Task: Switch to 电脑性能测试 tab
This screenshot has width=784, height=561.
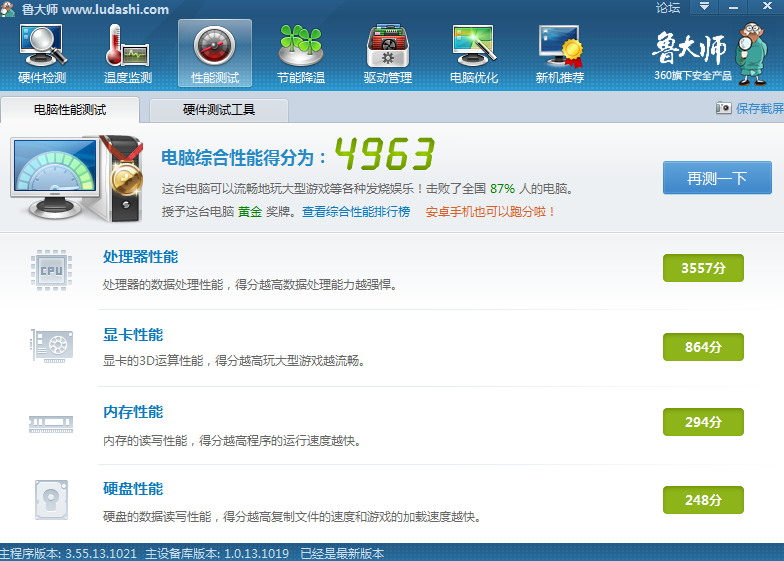Action: [x=70, y=110]
